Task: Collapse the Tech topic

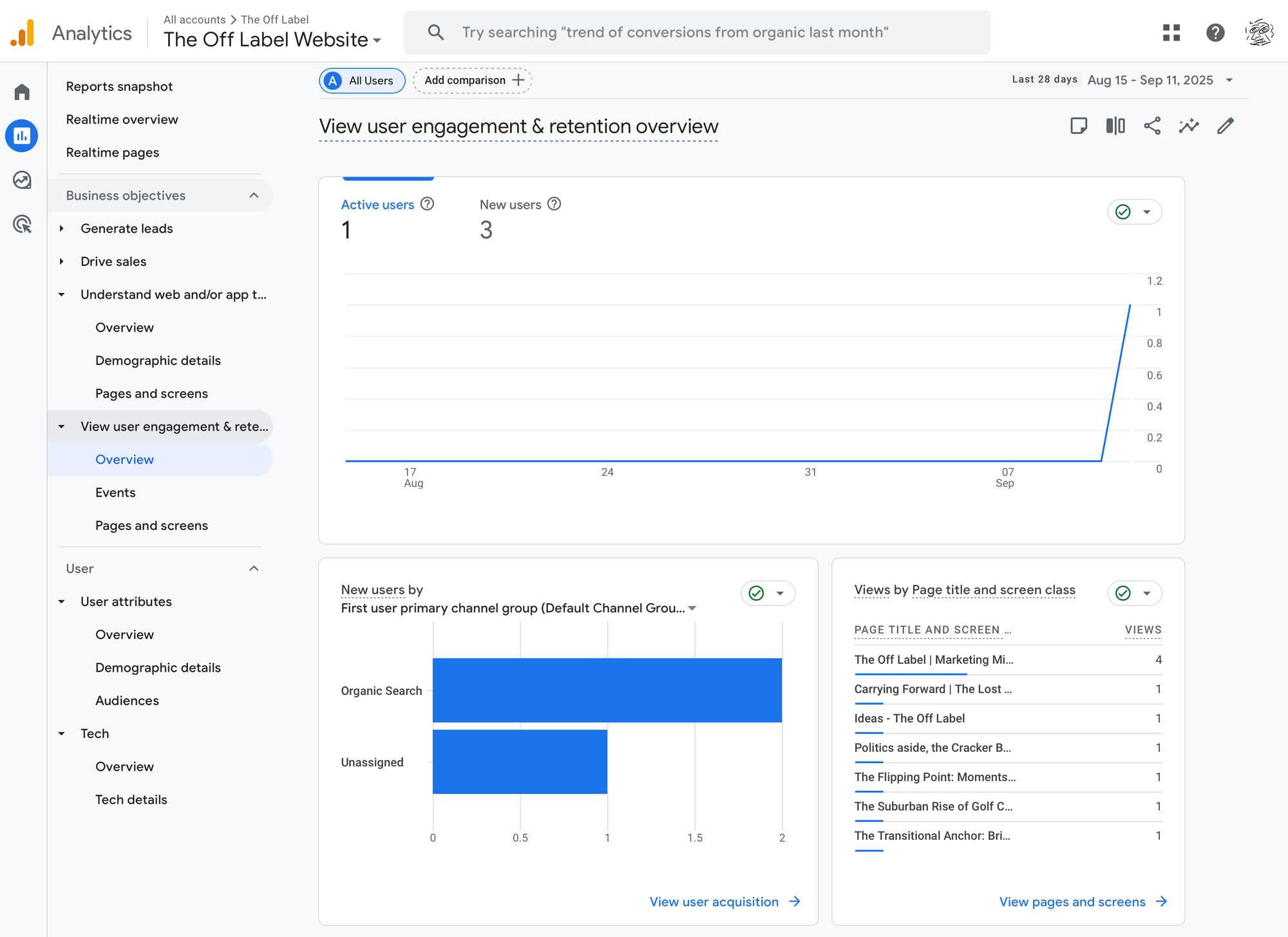Action: pos(61,734)
